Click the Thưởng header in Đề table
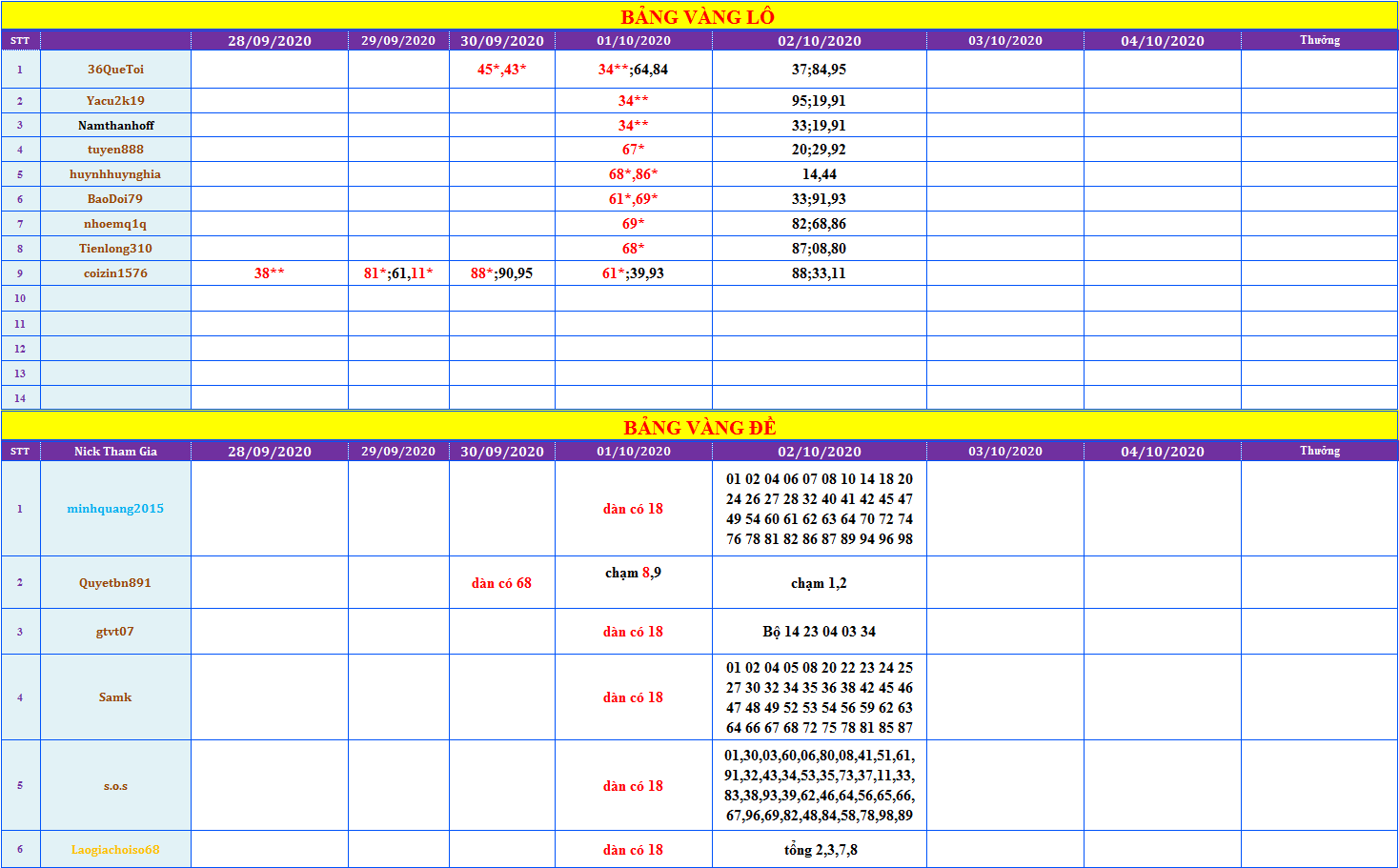Image resolution: width=1399 pixels, height=868 pixels. click(x=1320, y=451)
